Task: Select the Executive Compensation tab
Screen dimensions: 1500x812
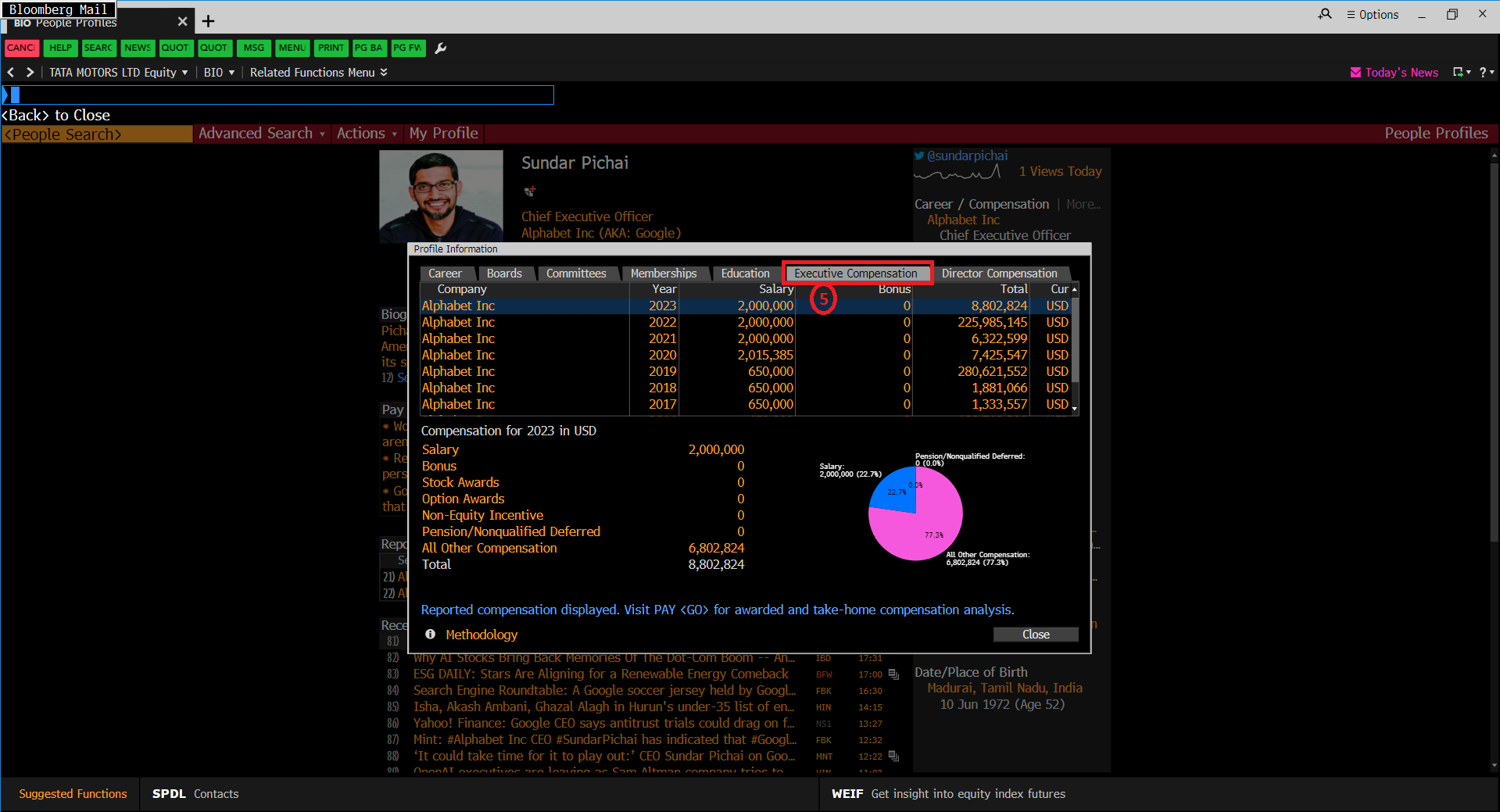Action: (856, 274)
